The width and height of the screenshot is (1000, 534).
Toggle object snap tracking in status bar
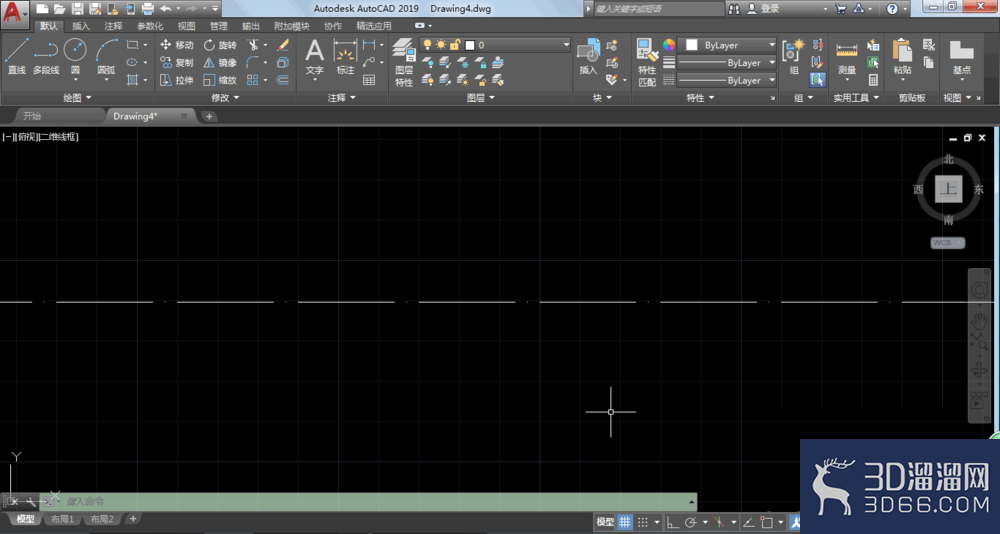749,522
